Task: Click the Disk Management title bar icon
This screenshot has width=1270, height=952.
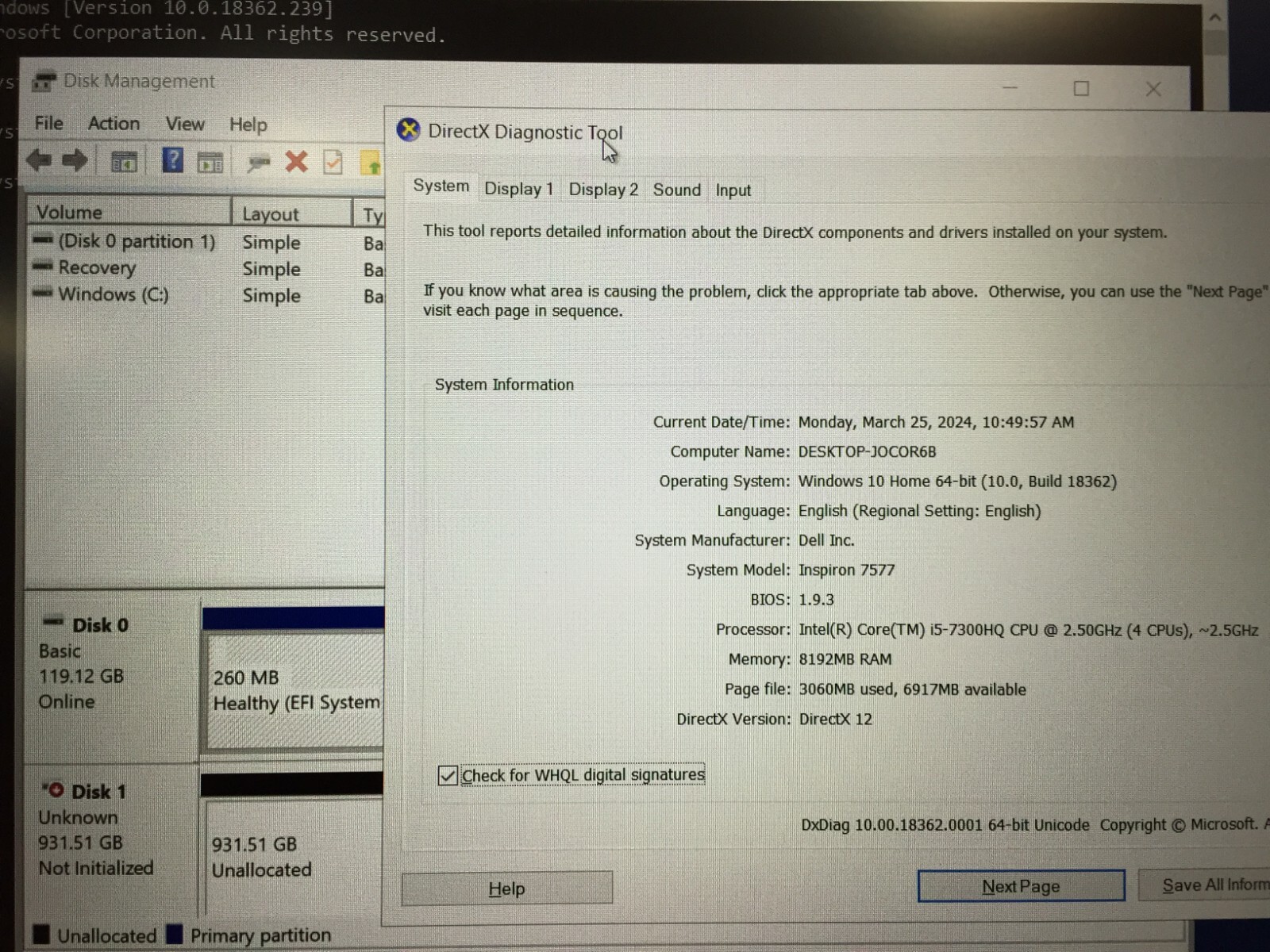Action: (44, 81)
